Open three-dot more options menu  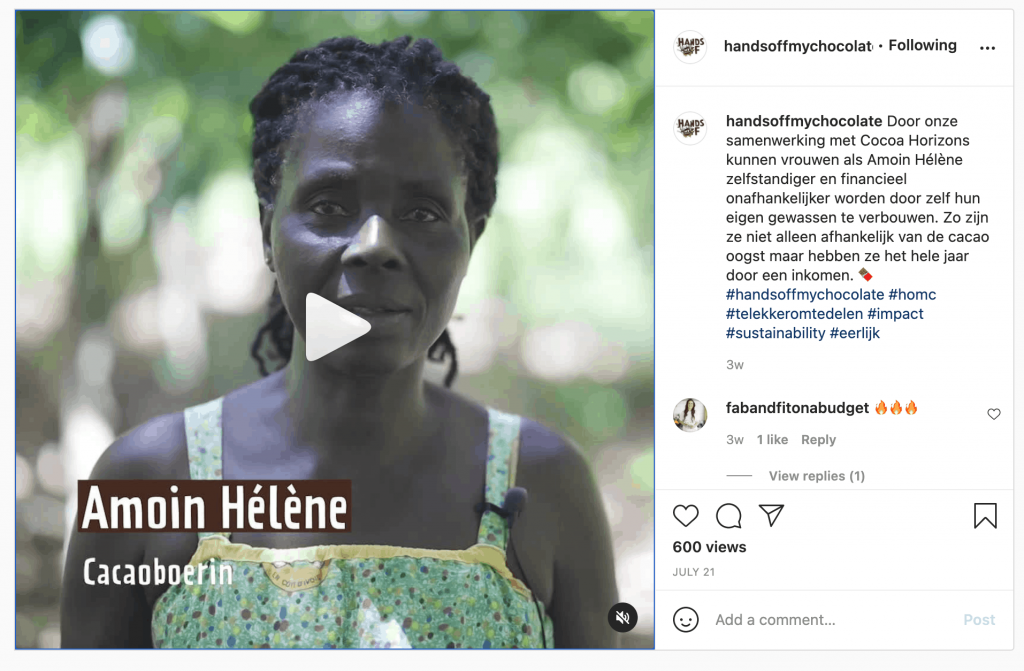pyautogui.click(x=987, y=48)
